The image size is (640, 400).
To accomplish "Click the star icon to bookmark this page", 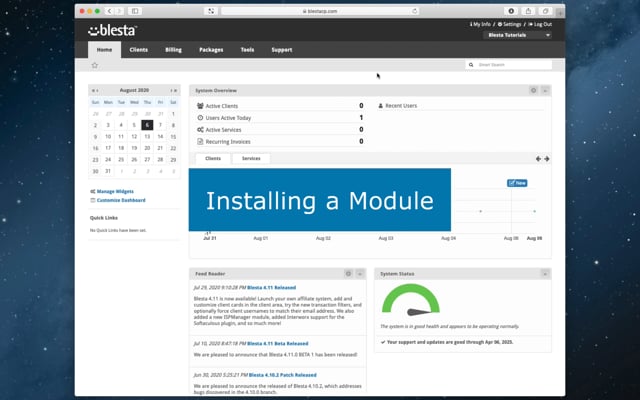I will [x=95, y=65].
